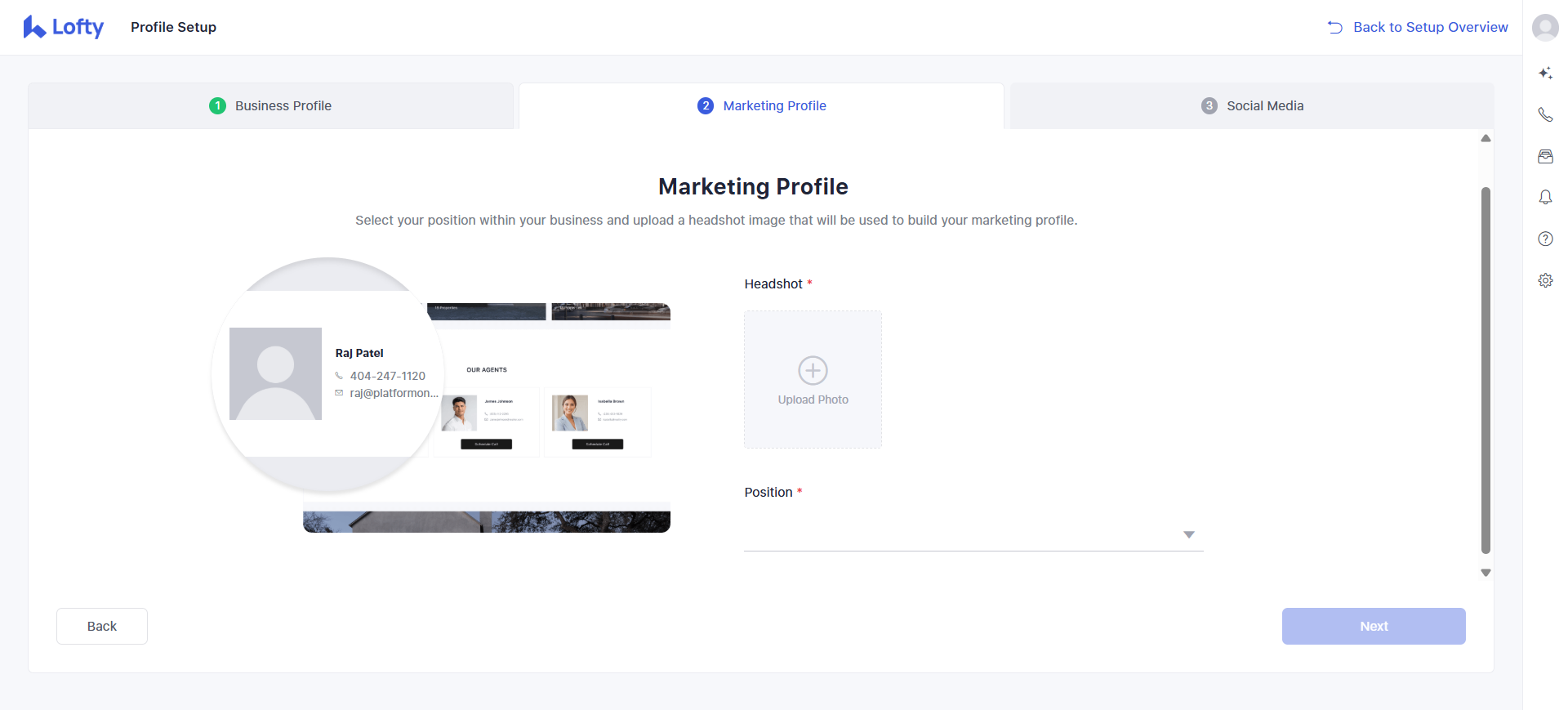The image size is (1568, 710).
Task: Open the notifications bell icon
Action: click(1545, 198)
